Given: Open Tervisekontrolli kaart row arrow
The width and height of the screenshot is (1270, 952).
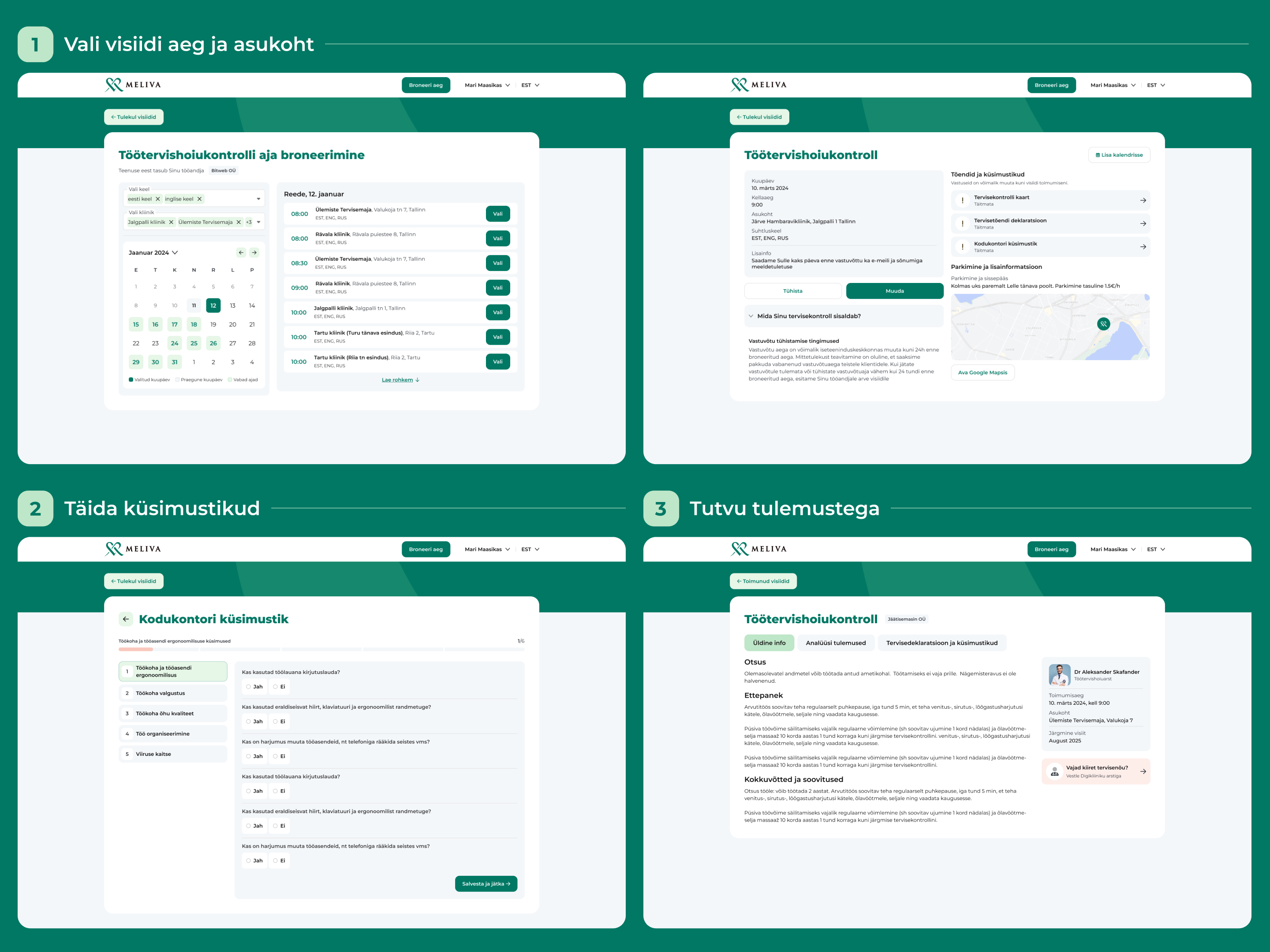Looking at the screenshot, I should point(1143,200).
